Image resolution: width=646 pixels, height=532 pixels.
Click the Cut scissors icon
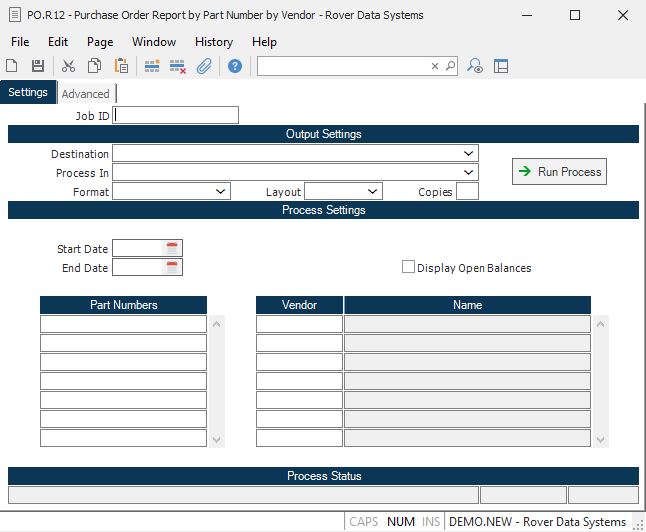point(68,66)
